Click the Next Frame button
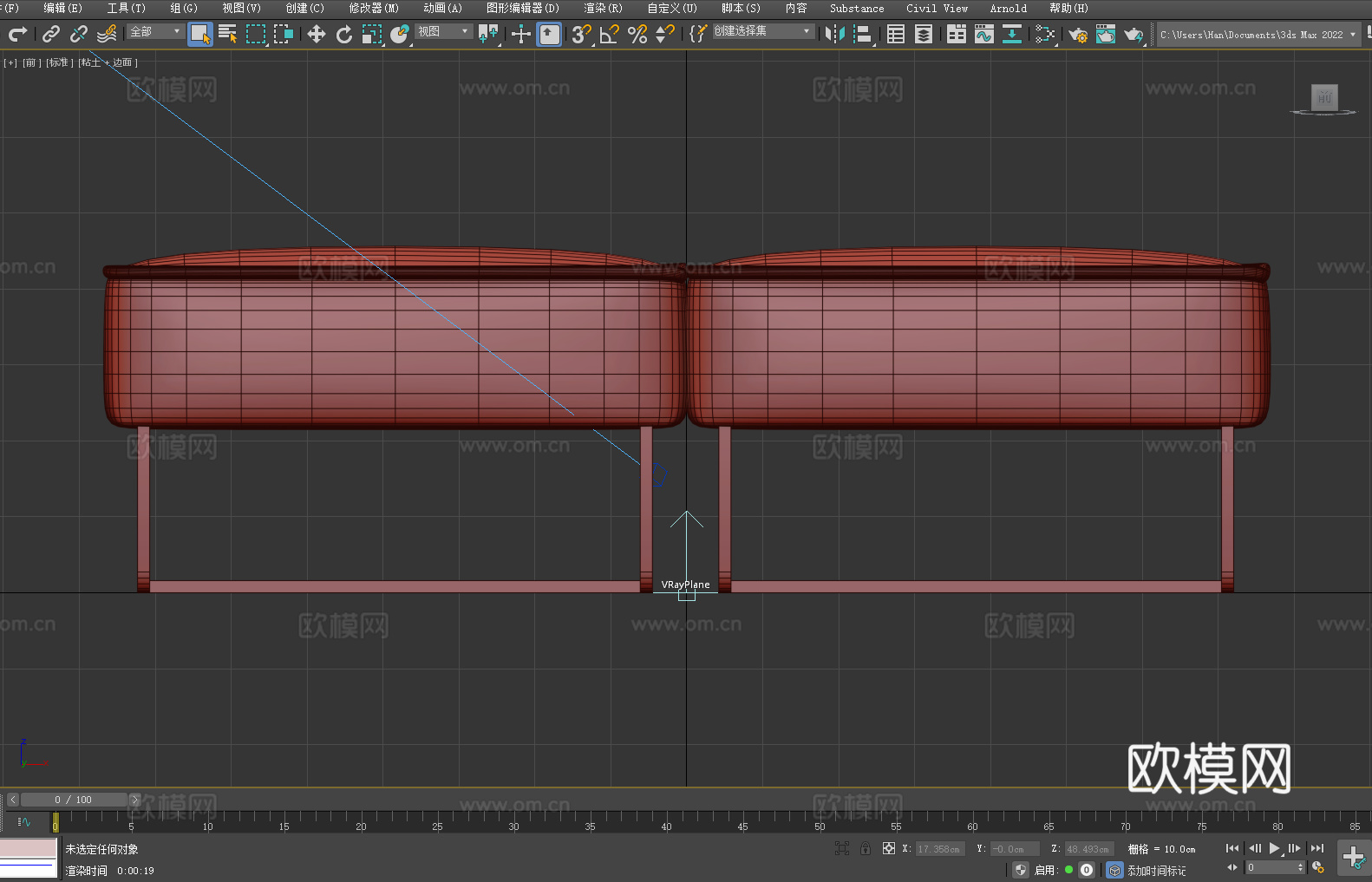The image size is (1372, 882). click(x=1295, y=848)
